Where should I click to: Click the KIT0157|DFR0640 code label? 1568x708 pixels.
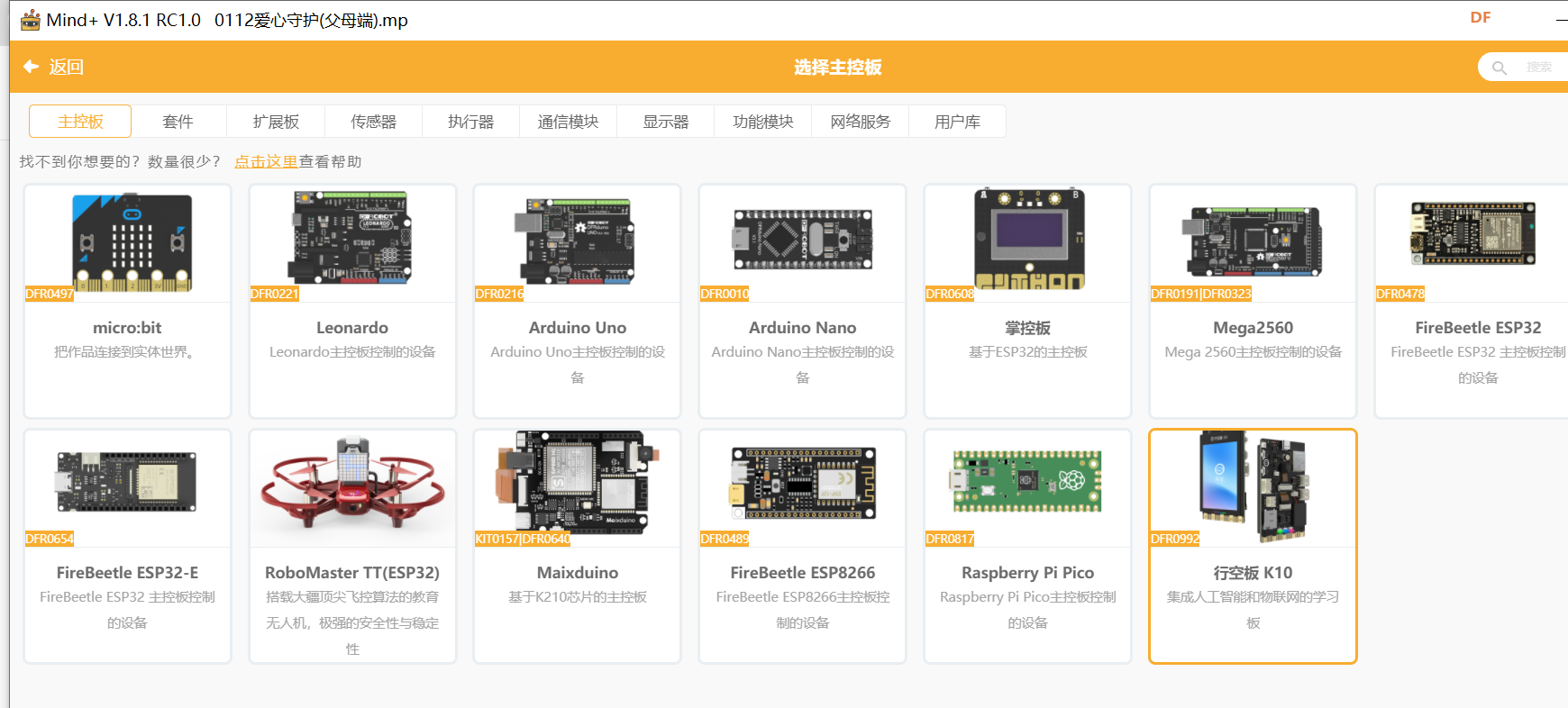point(523,539)
